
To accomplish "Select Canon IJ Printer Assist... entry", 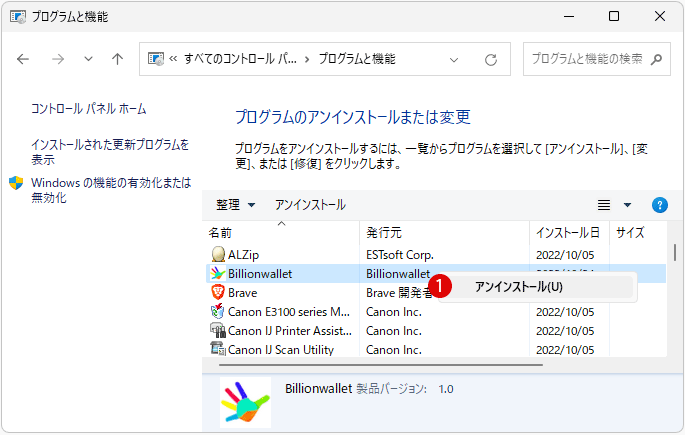I will (290, 331).
